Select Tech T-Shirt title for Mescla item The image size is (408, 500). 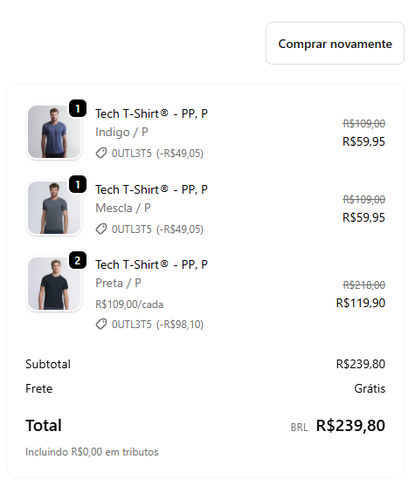pyautogui.click(x=151, y=190)
